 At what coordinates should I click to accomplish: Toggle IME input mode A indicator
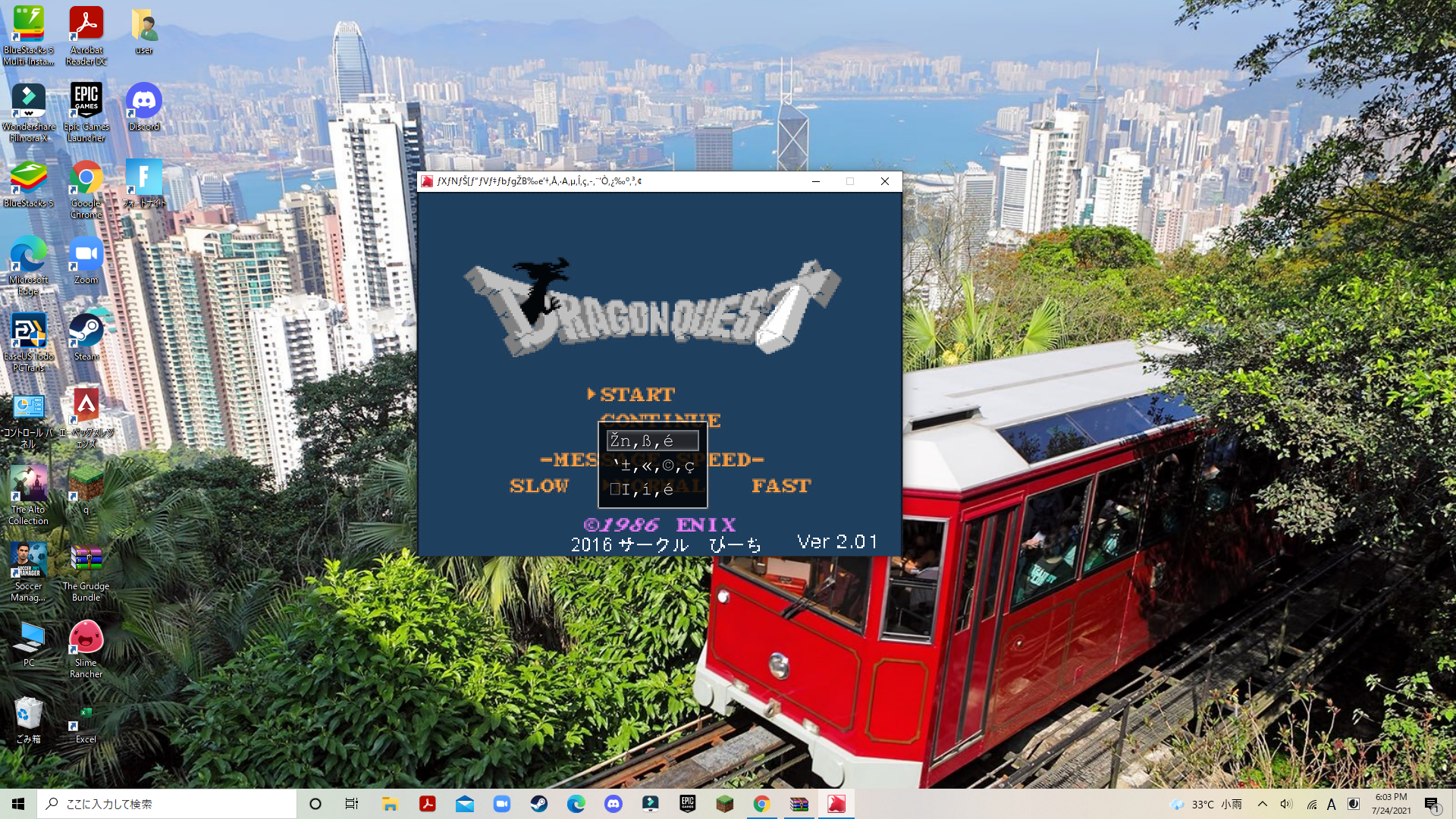pyautogui.click(x=1331, y=804)
